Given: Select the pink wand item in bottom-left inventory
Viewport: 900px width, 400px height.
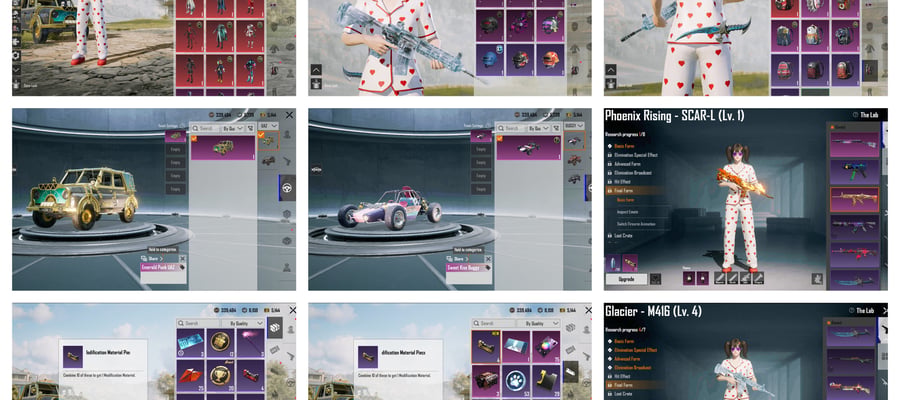Looking at the screenshot, I should [x=251, y=343].
